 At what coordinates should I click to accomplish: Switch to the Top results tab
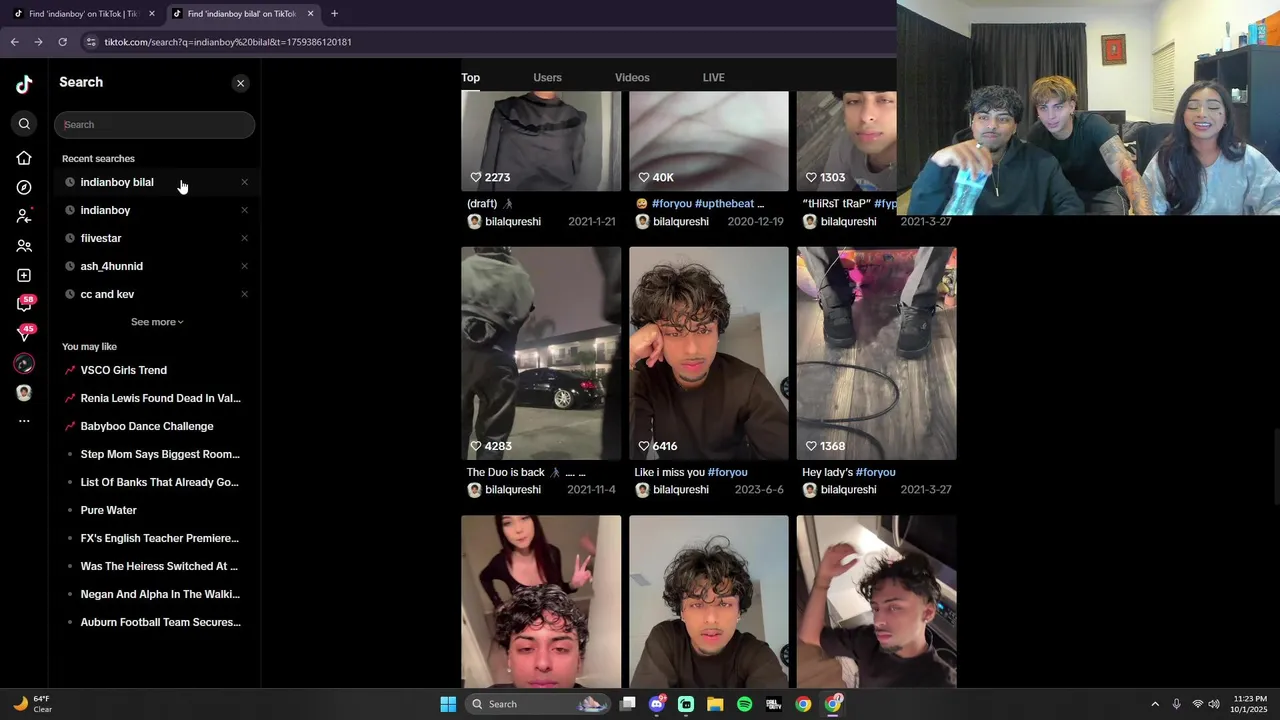(470, 77)
